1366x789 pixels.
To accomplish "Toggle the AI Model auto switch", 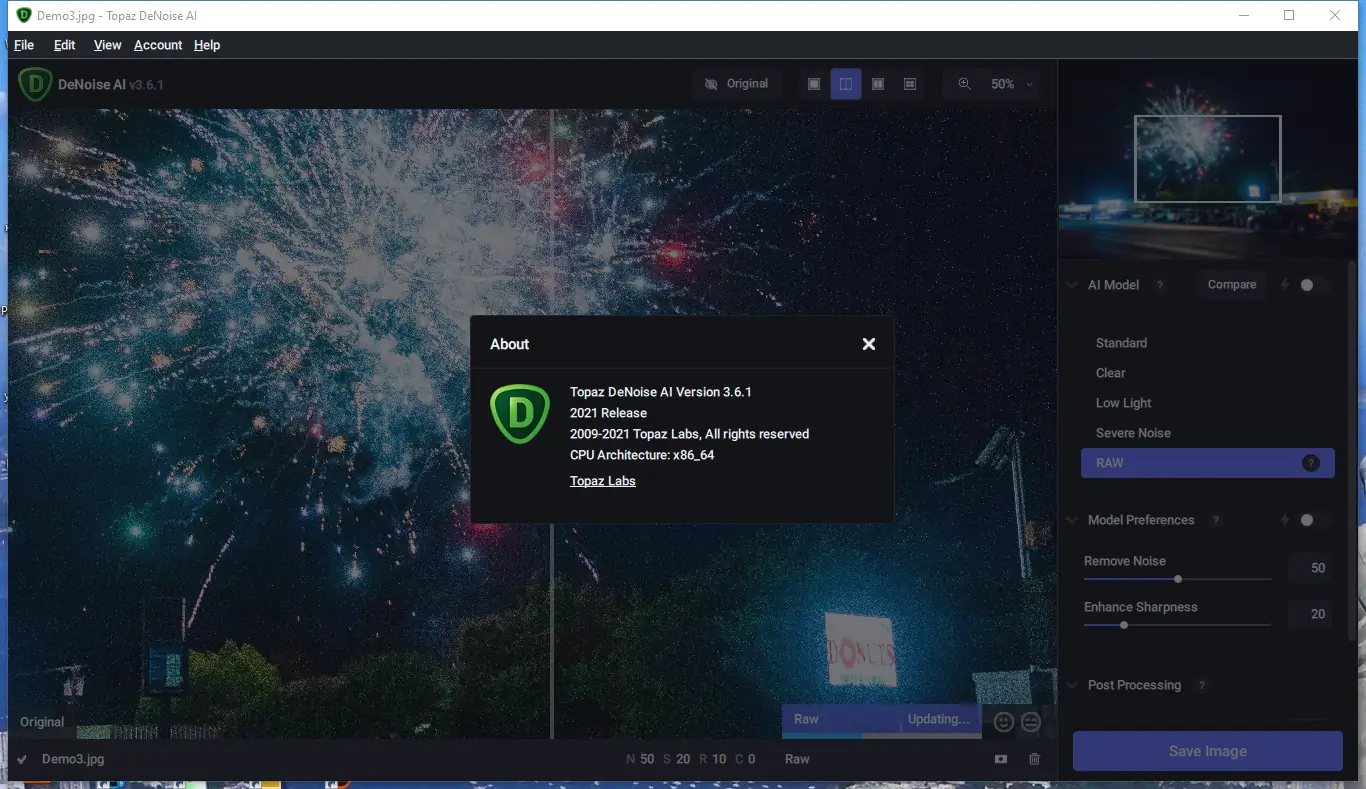I will 1312,285.
